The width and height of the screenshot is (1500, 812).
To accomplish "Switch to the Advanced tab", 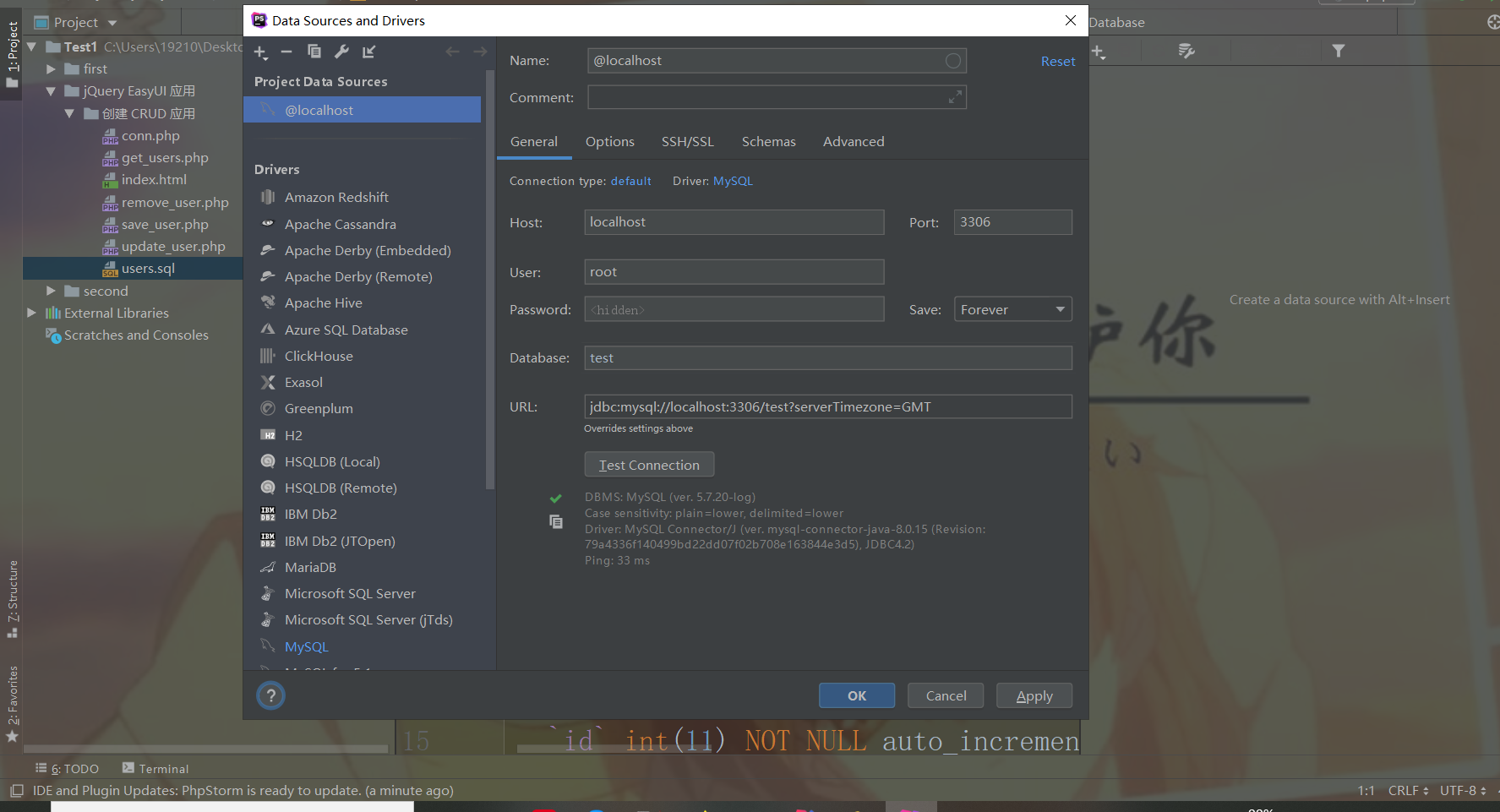I will (854, 142).
